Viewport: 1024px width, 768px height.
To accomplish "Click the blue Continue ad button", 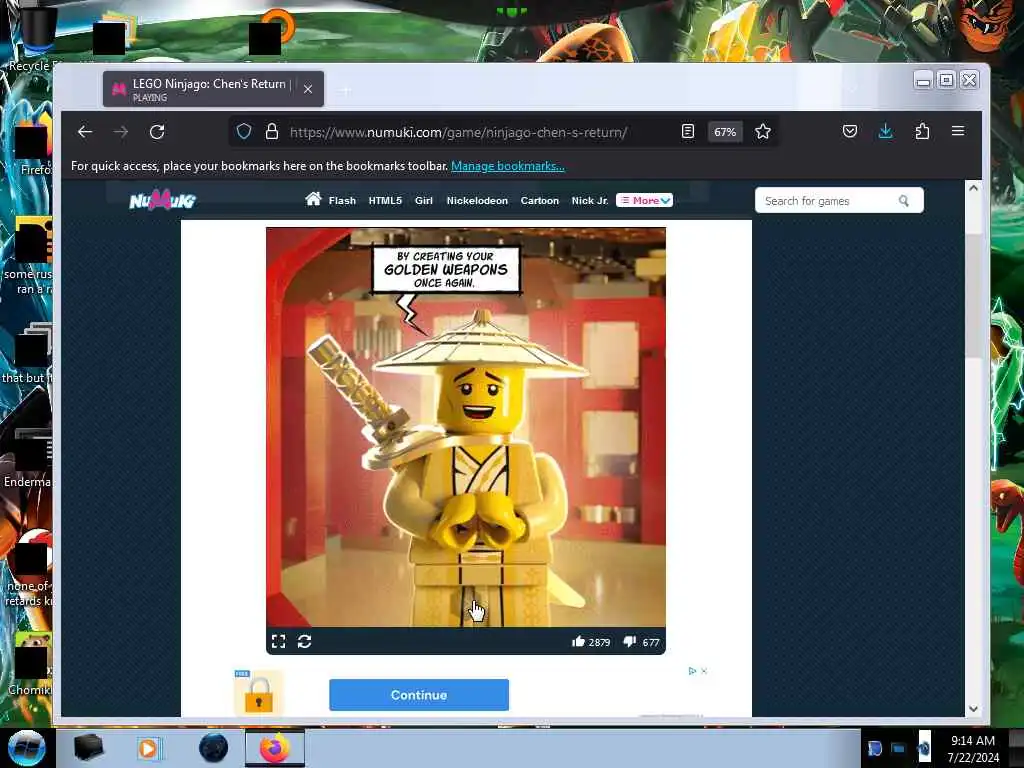I will (419, 695).
